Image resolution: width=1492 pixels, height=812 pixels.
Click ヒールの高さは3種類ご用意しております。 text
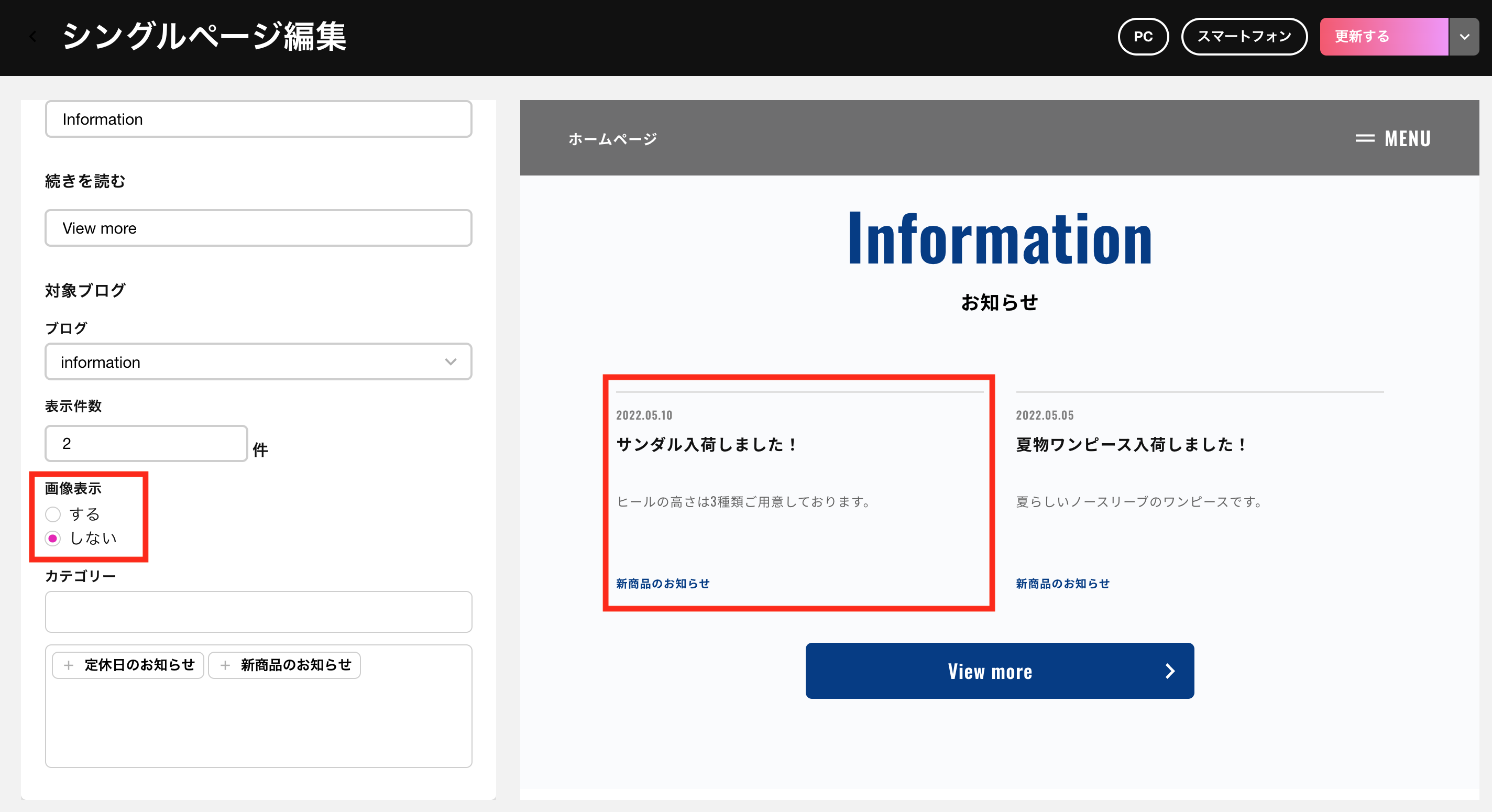(x=745, y=501)
